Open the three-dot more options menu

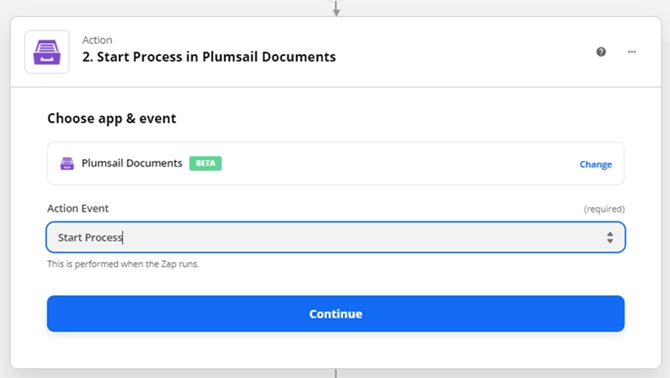tap(632, 52)
